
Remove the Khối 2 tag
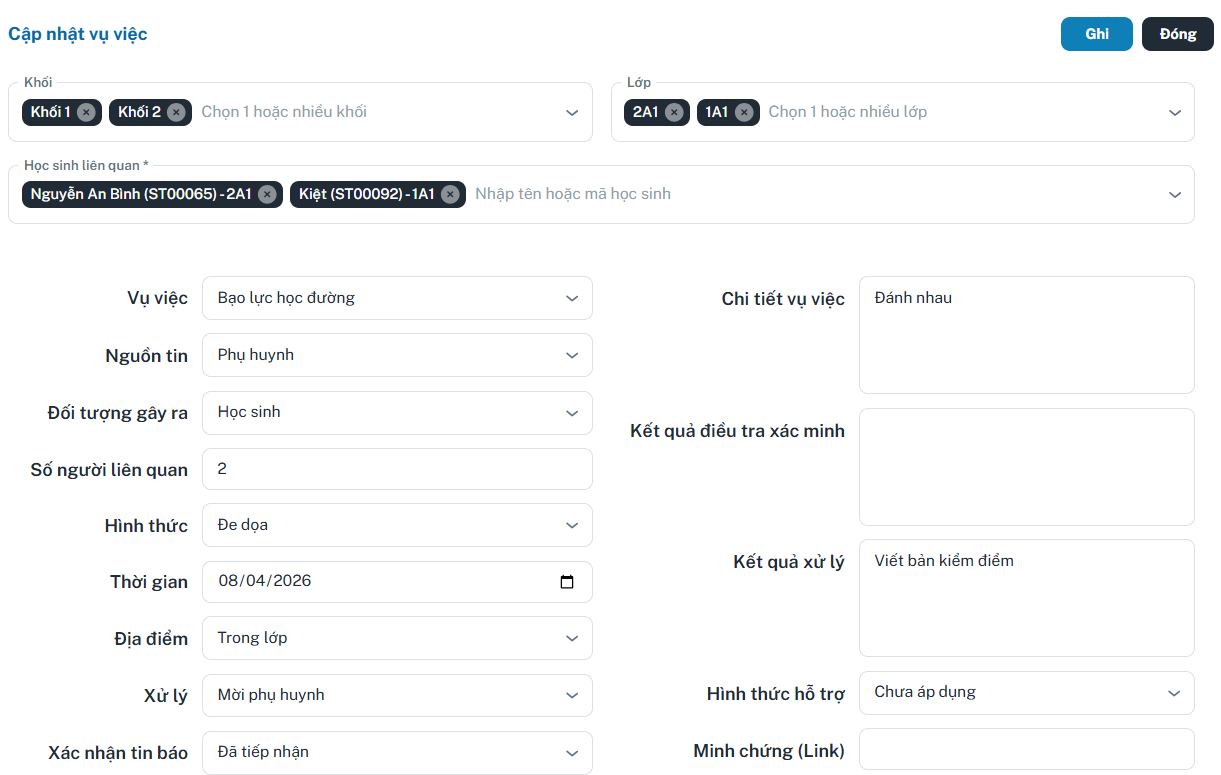[x=176, y=112]
